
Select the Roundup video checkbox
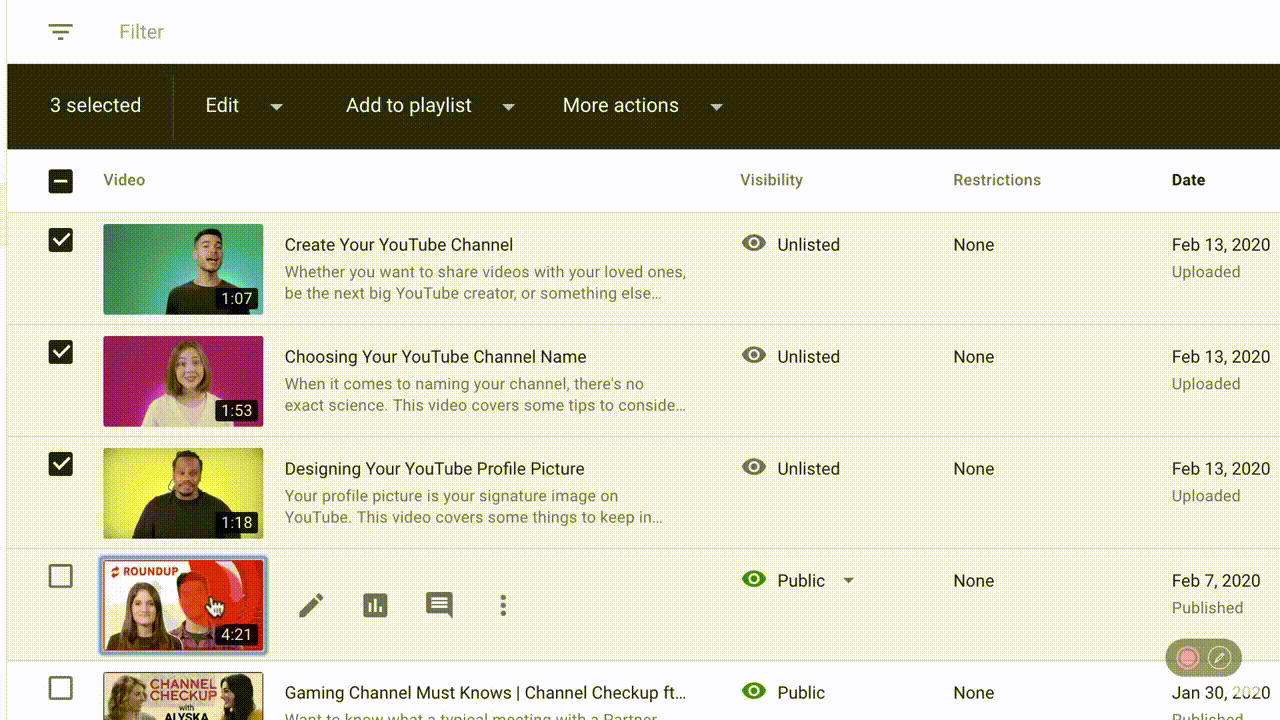pos(61,576)
